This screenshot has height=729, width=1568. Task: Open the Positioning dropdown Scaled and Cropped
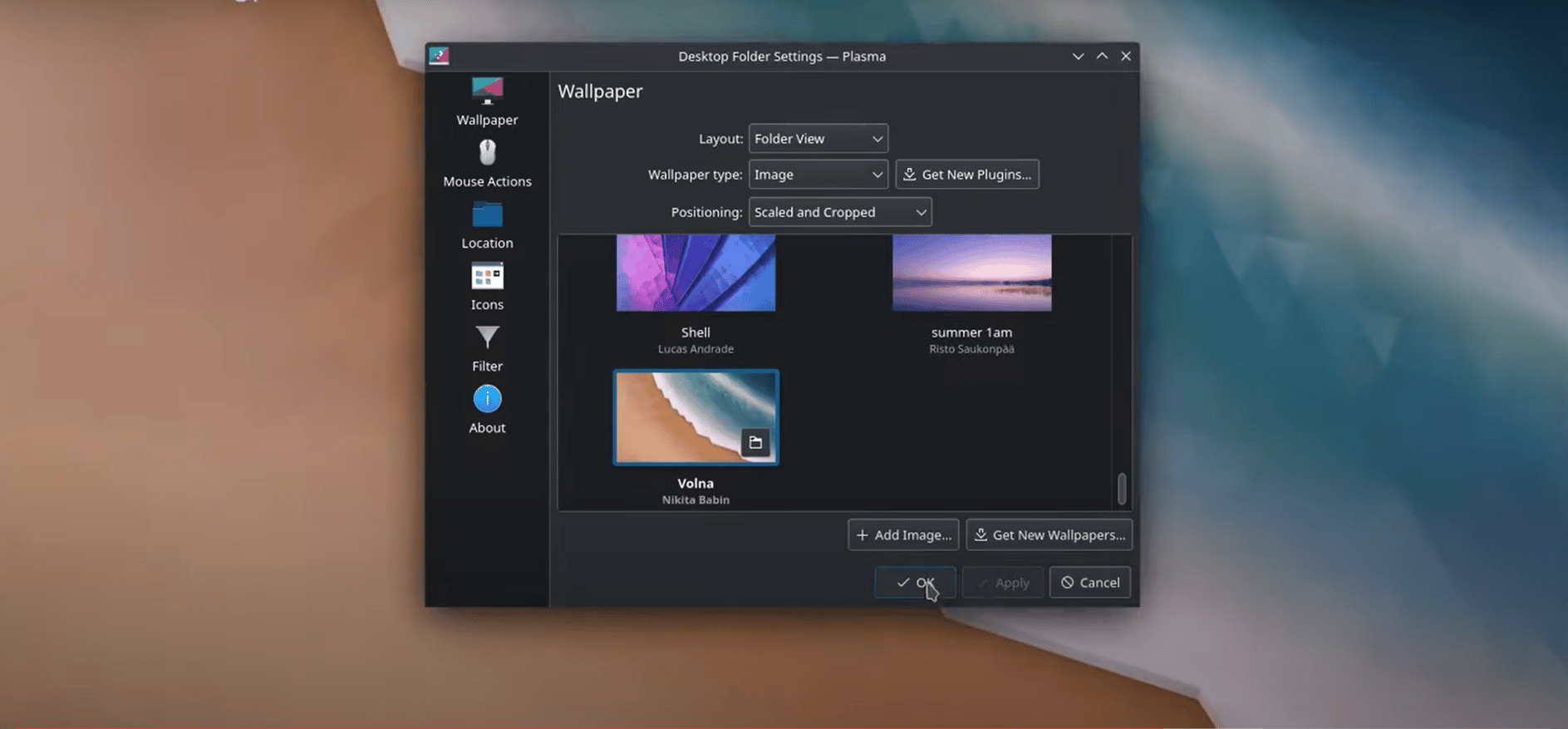tap(840, 212)
